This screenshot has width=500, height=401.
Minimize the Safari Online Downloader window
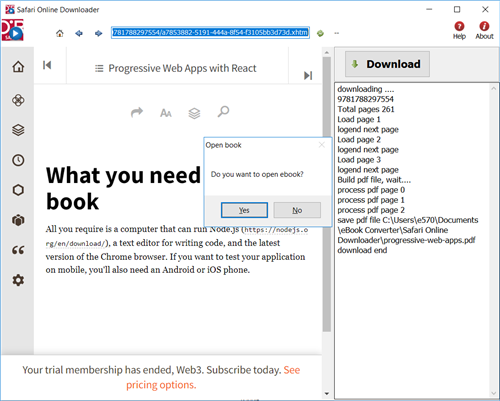[429, 9]
